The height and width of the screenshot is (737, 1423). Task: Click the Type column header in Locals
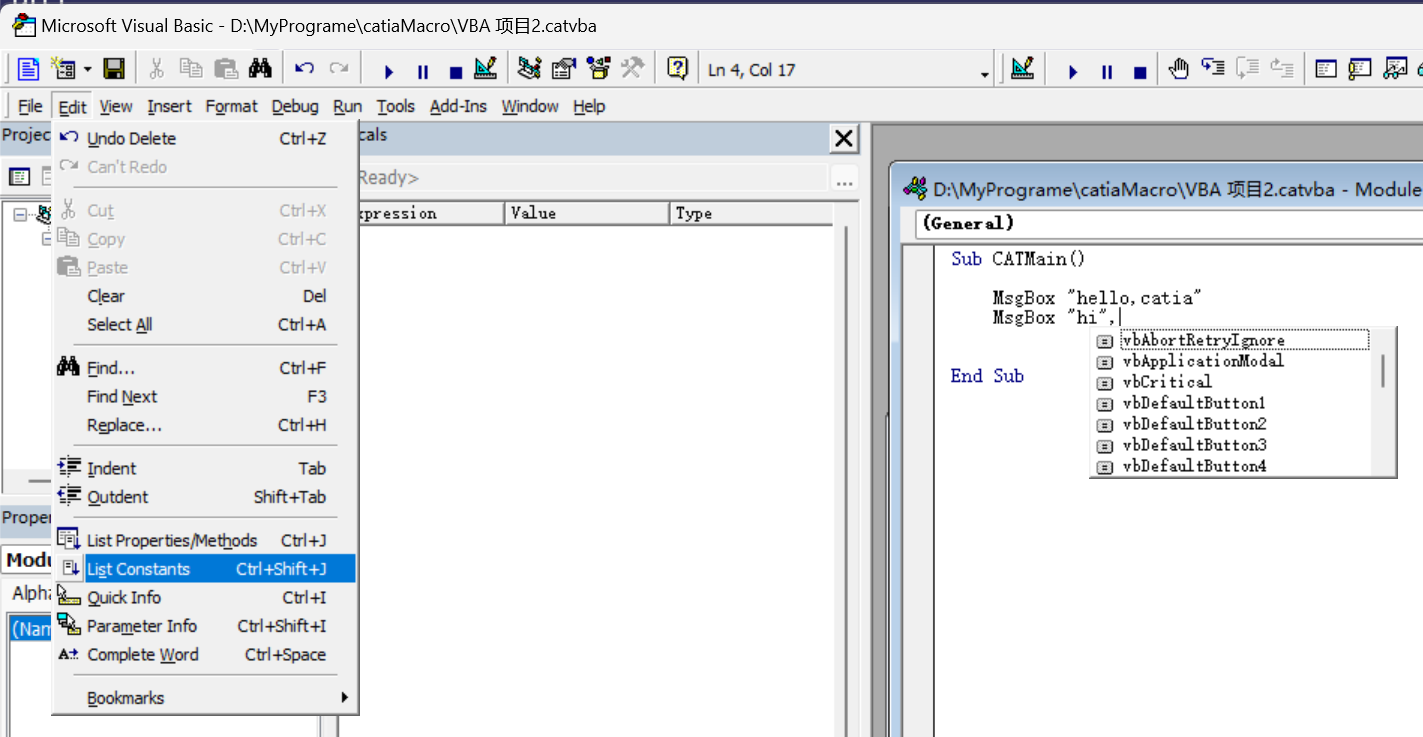click(750, 213)
